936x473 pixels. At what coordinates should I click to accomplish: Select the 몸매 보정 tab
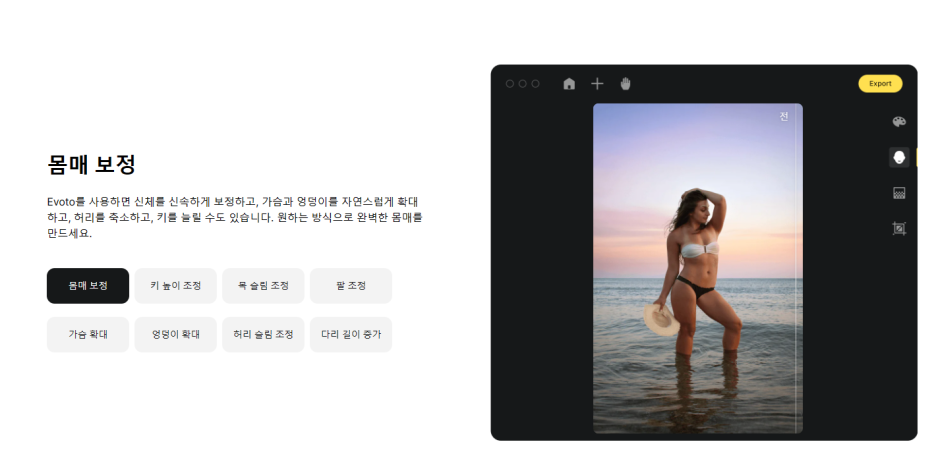[x=88, y=285]
